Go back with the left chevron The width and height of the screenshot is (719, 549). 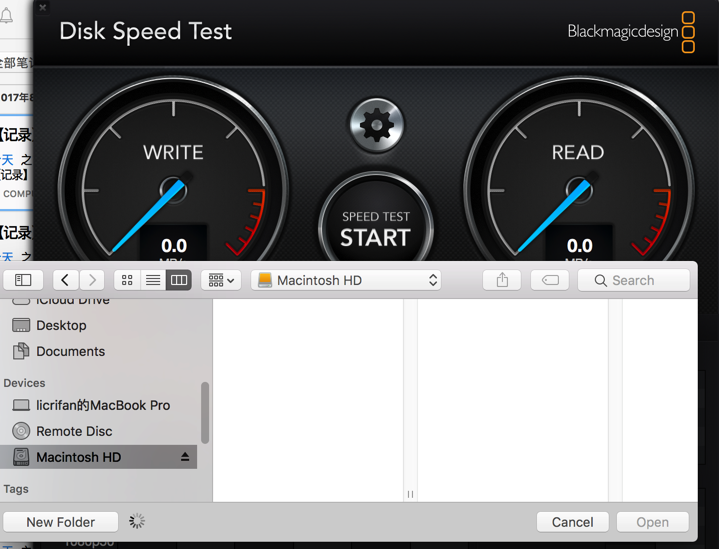pos(65,281)
